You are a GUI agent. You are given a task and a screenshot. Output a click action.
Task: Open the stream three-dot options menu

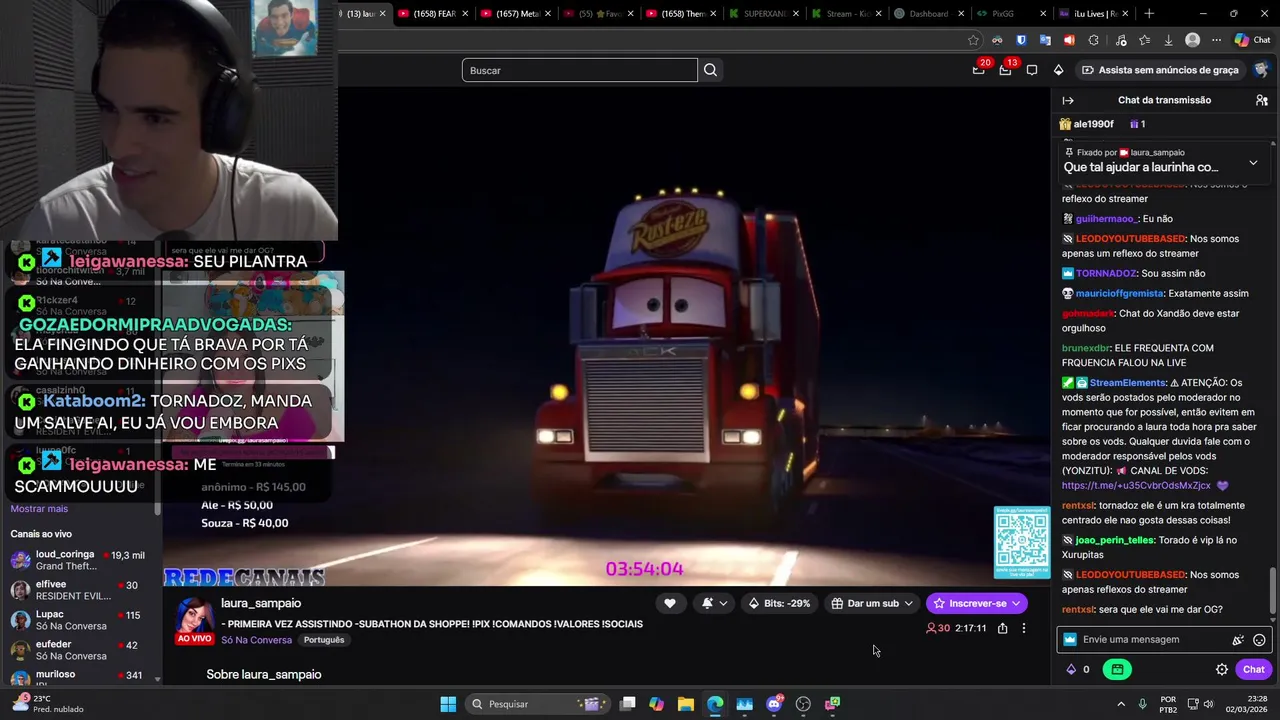point(1023,628)
